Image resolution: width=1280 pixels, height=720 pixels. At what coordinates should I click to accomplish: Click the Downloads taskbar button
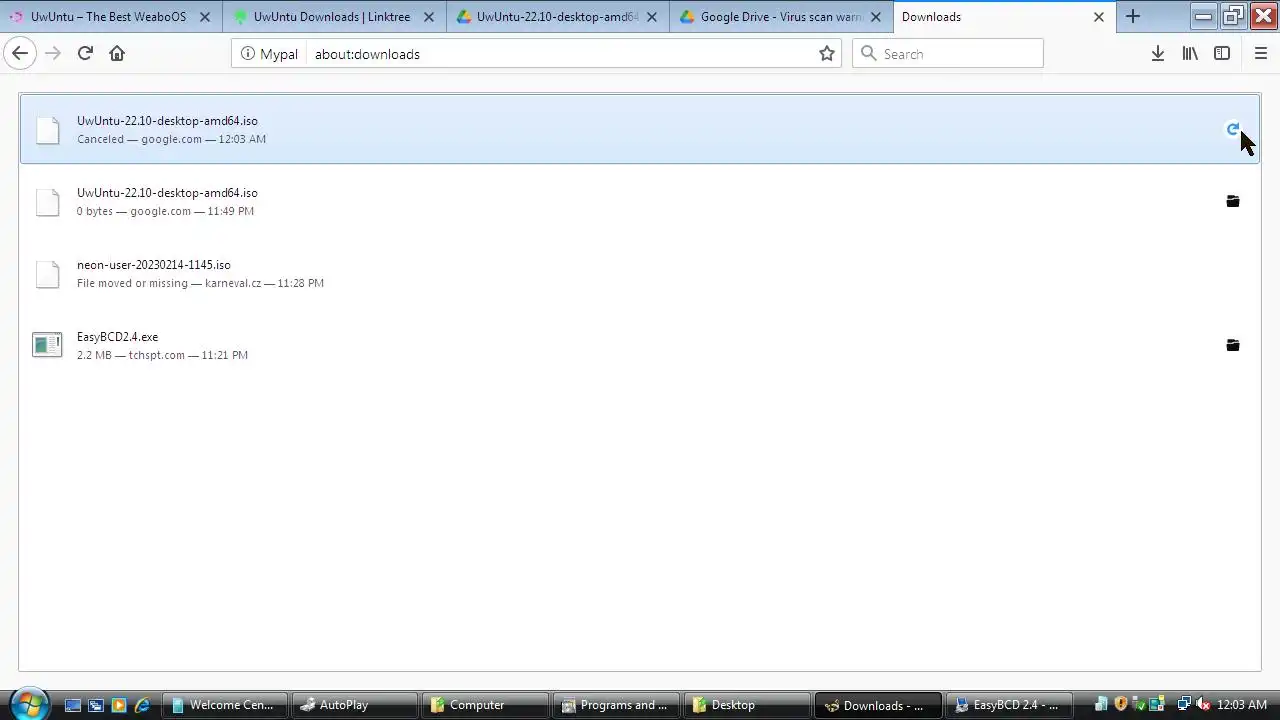point(878,705)
